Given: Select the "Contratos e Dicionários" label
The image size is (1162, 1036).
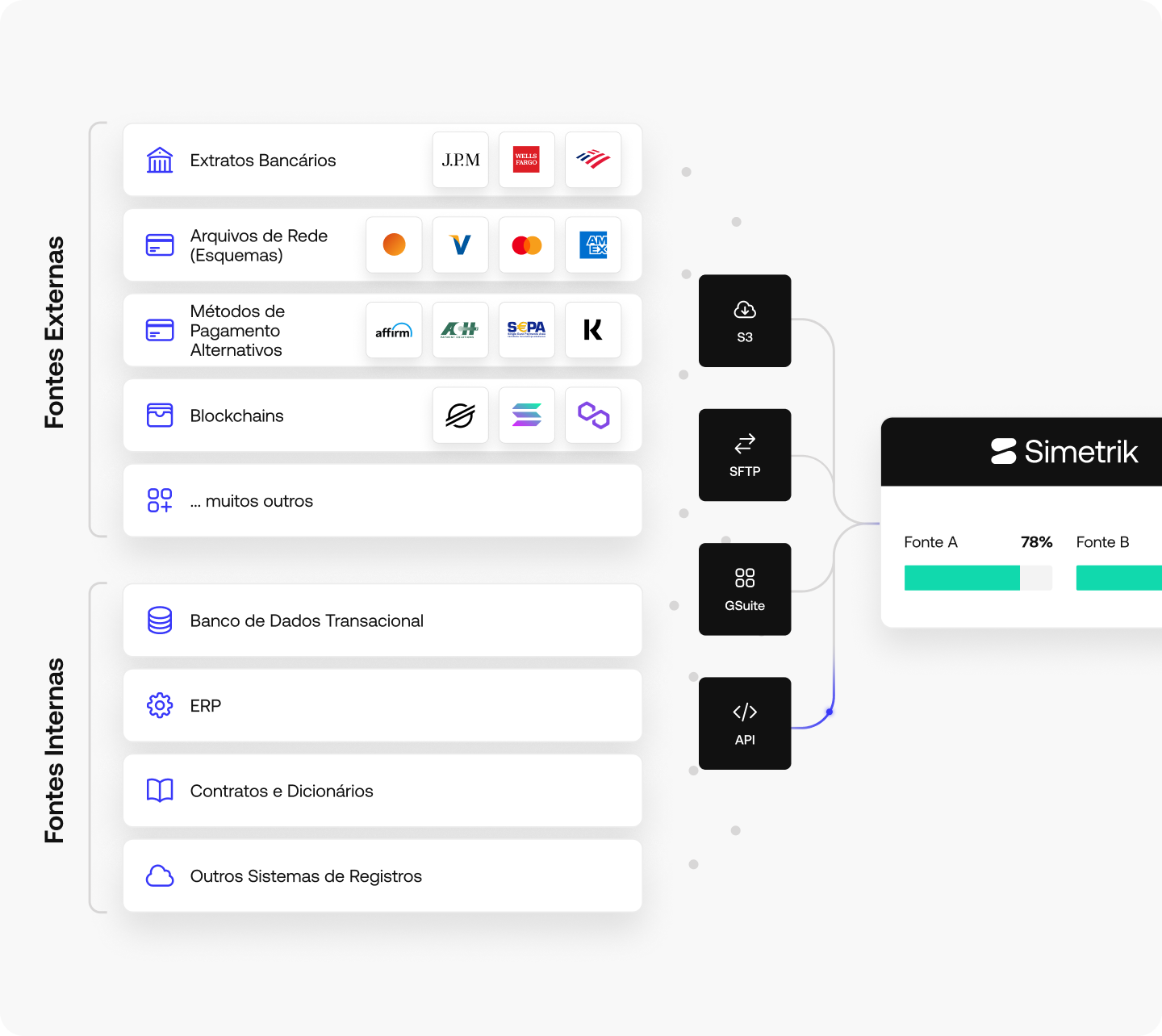Looking at the screenshot, I should (x=282, y=791).
